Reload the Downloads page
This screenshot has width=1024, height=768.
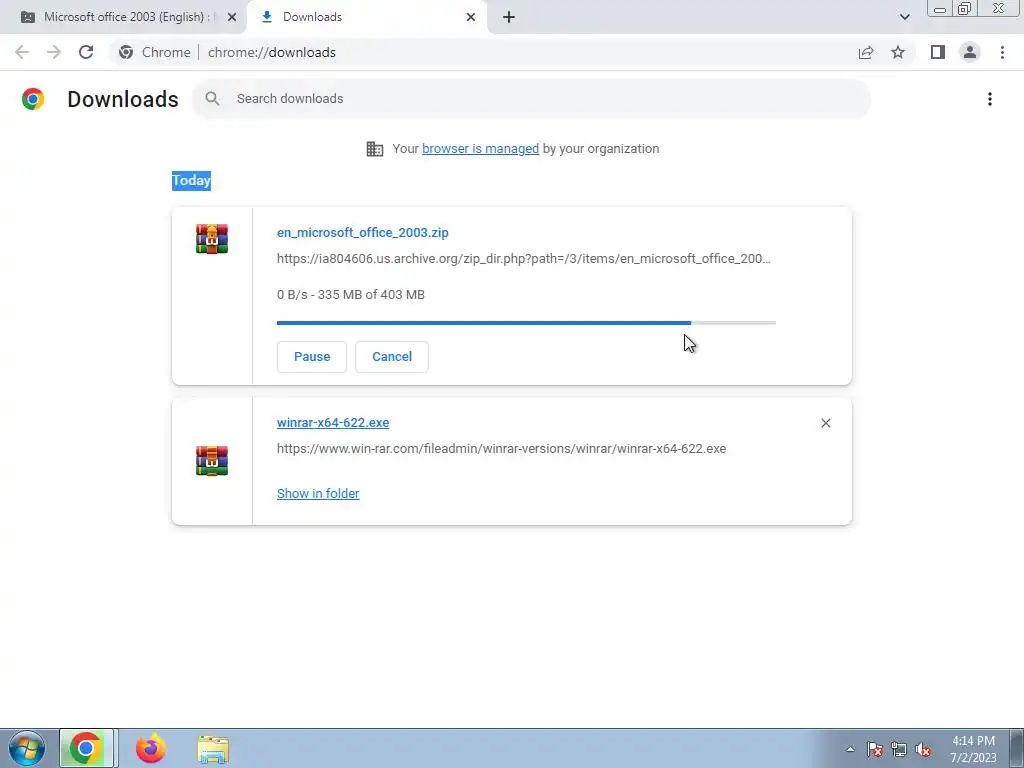point(86,52)
